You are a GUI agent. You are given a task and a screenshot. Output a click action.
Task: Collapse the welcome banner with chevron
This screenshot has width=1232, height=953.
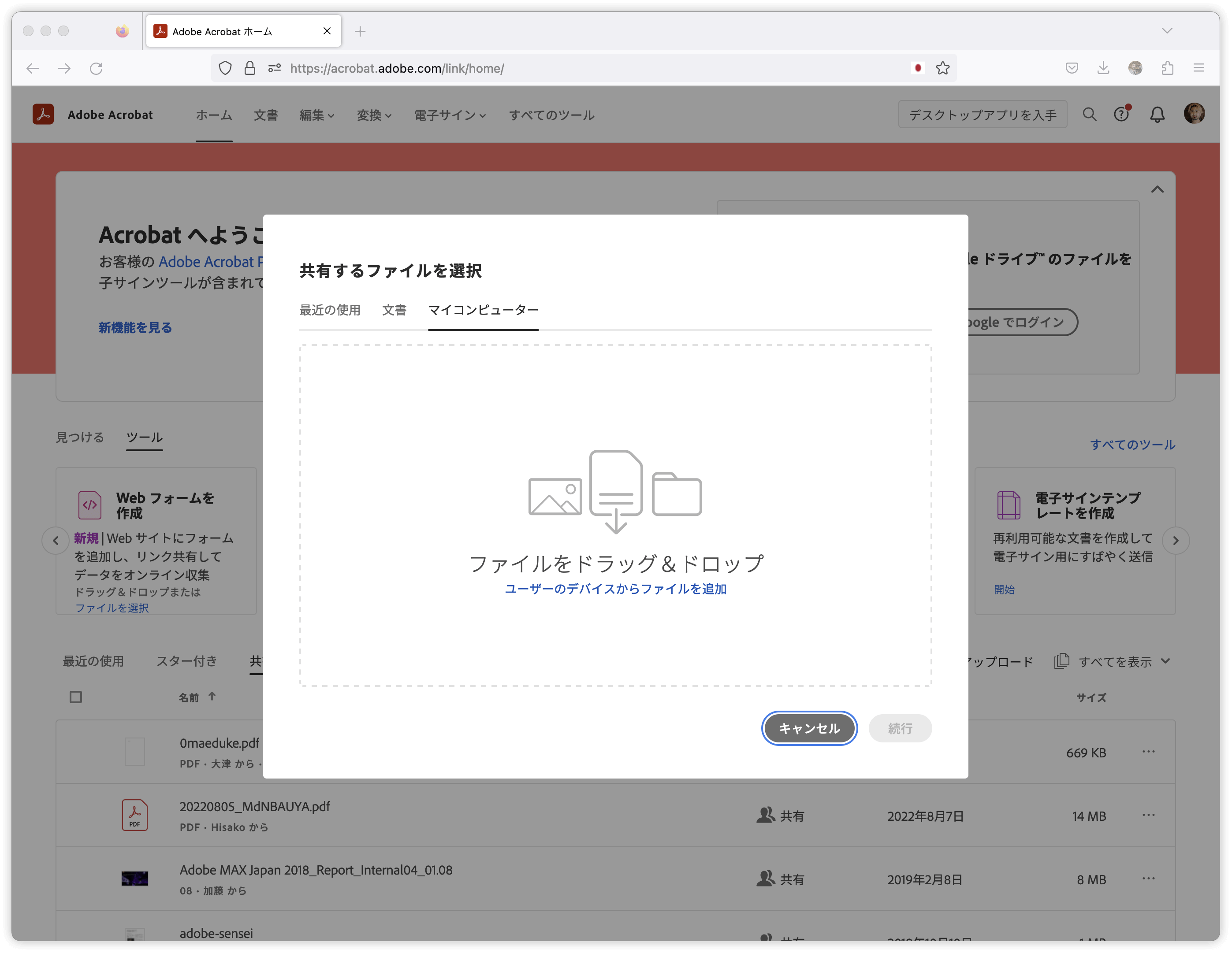(1157, 189)
